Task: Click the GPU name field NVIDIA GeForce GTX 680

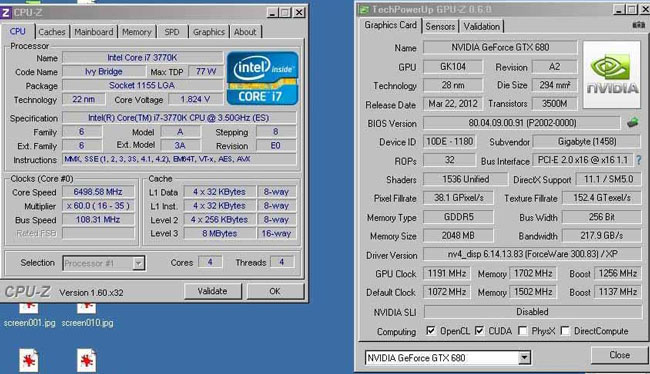Action: [500, 47]
